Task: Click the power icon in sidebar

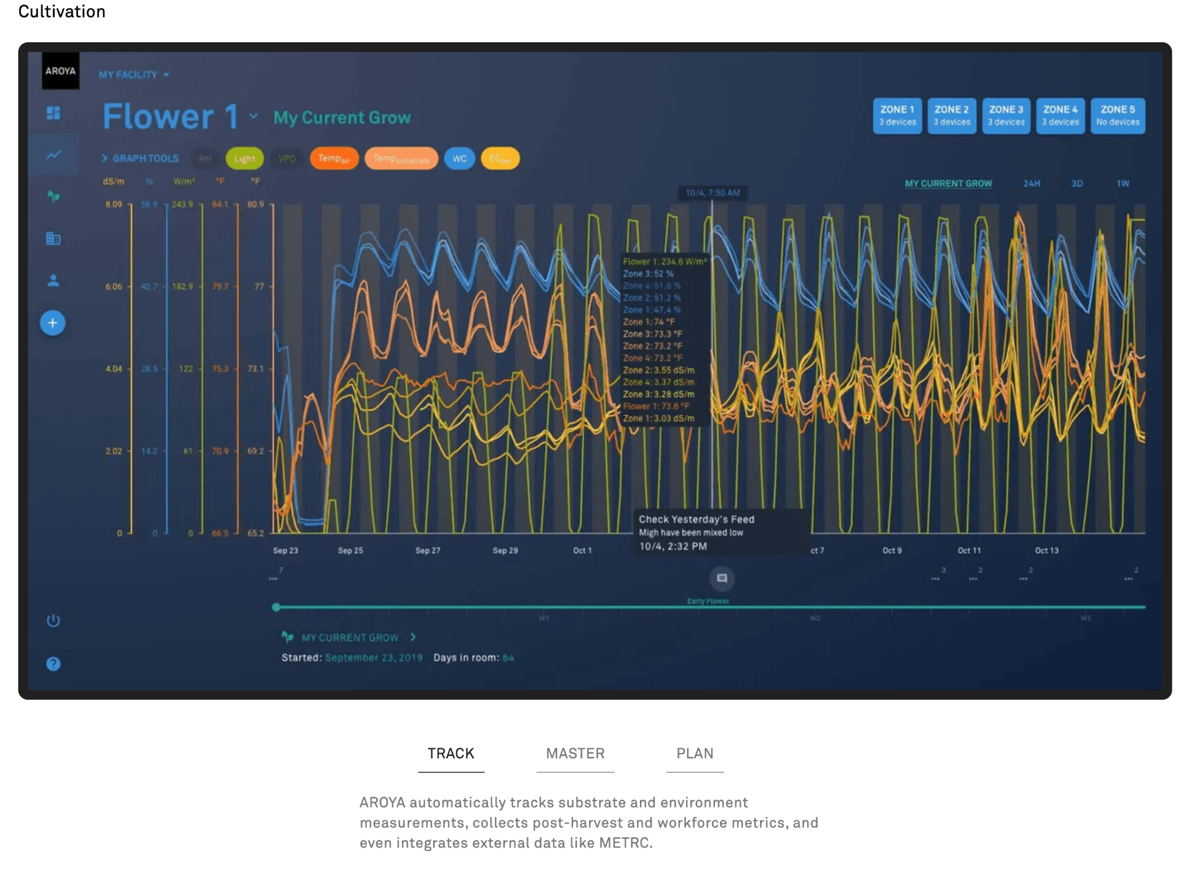Action: pyautogui.click(x=53, y=621)
